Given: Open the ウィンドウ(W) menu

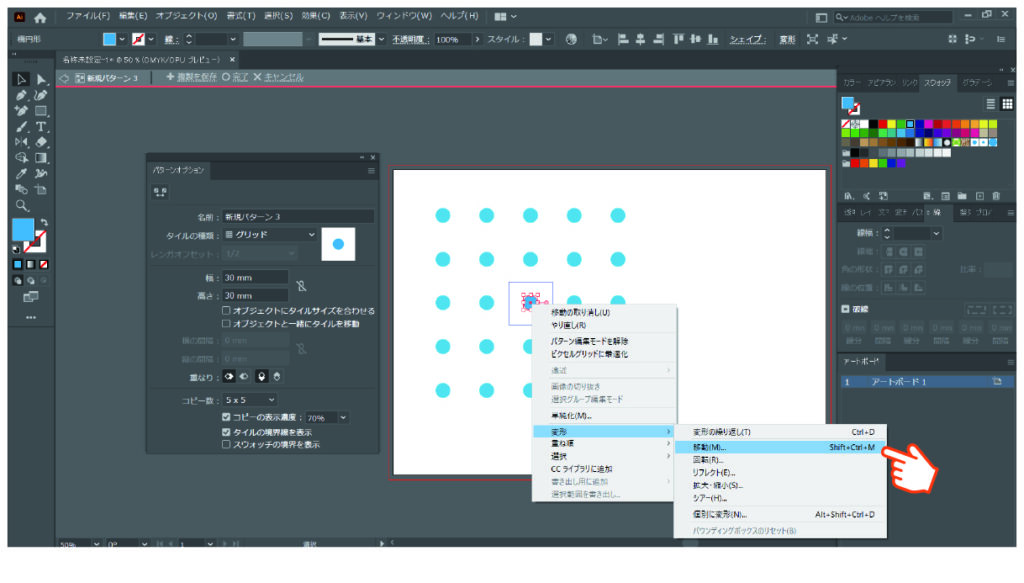Looking at the screenshot, I should coord(404,16).
